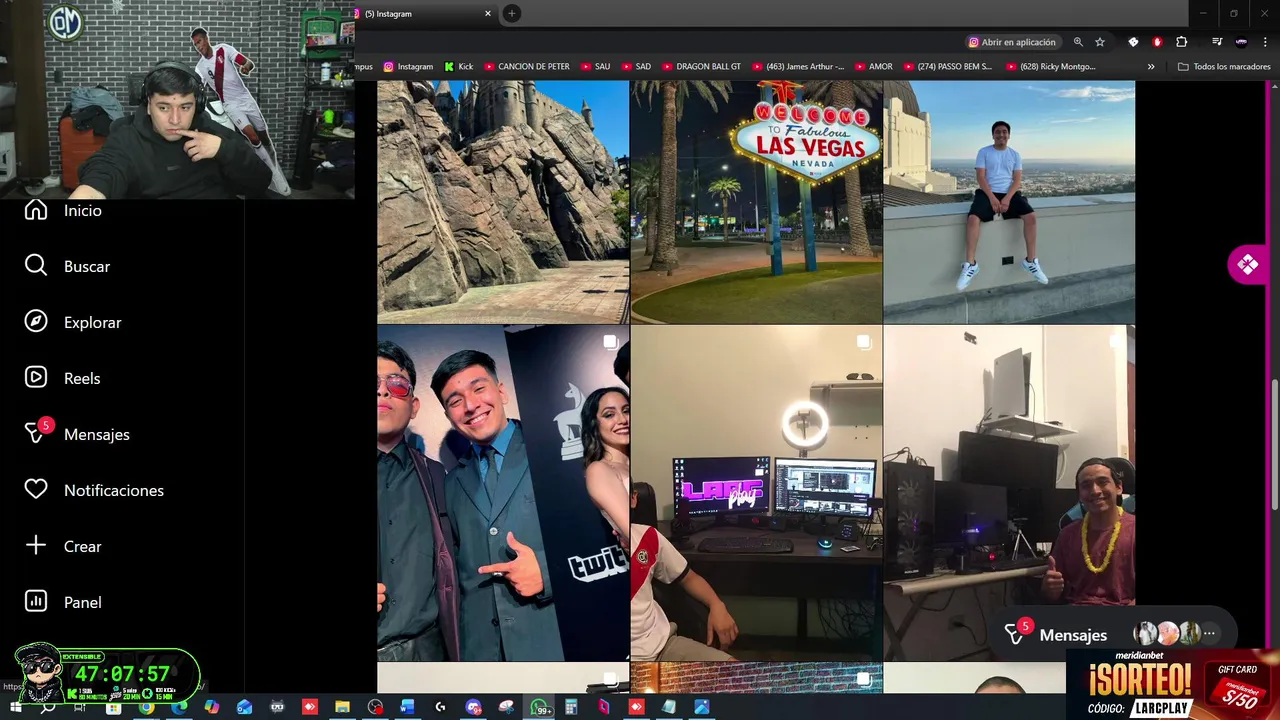
Task: Click Abrir en aplicación button
Action: tap(1012, 42)
